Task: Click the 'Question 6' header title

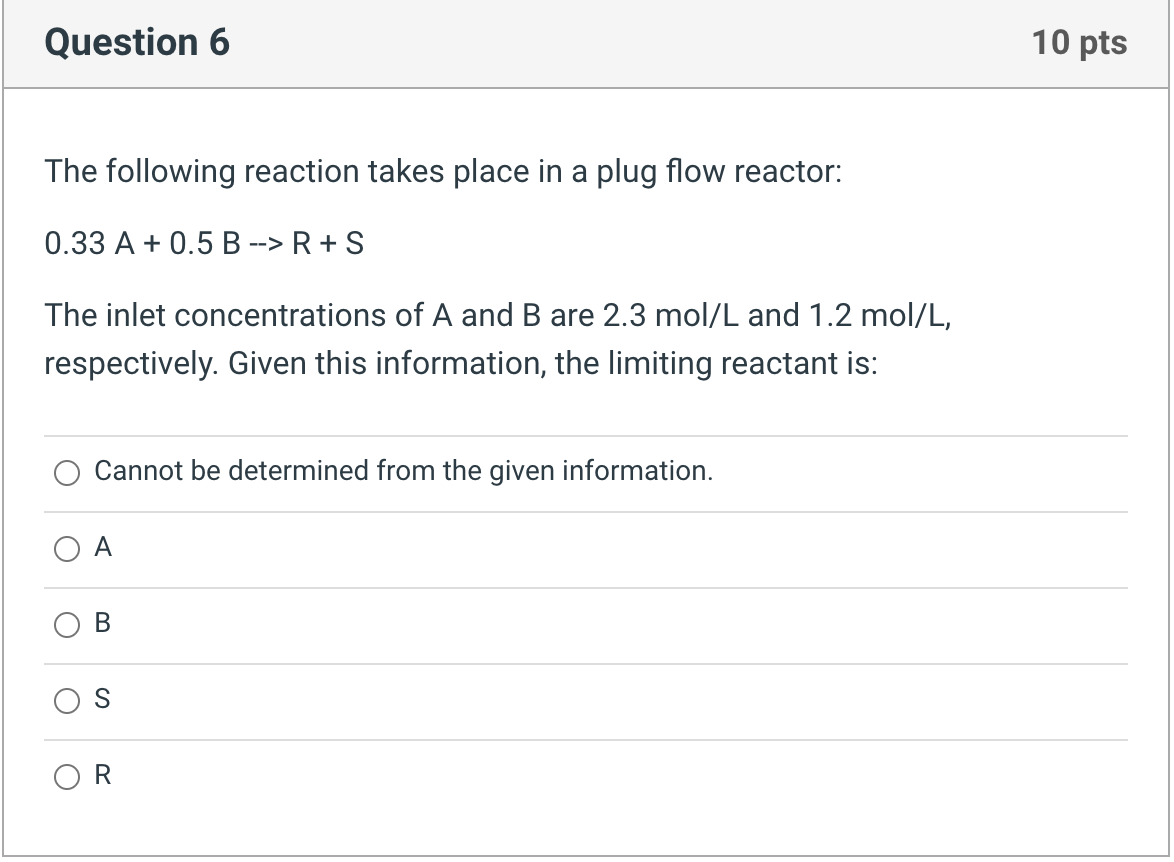Action: coord(139,42)
